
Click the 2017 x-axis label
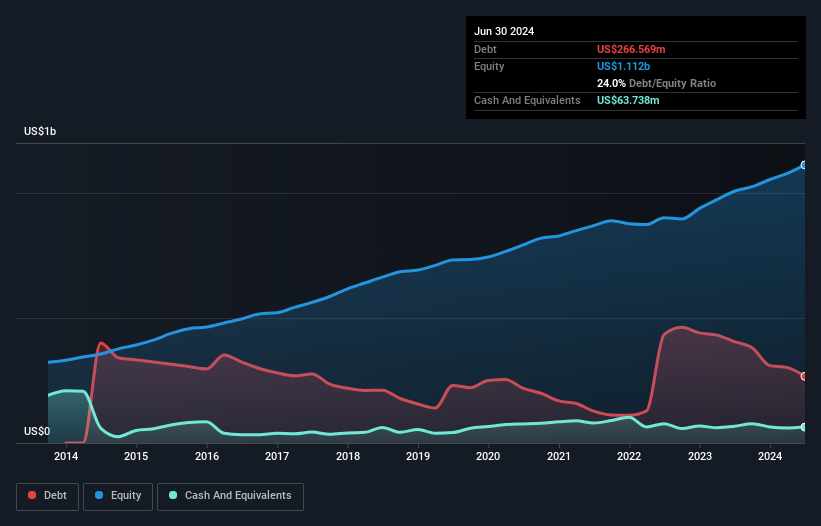coord(277,456)
